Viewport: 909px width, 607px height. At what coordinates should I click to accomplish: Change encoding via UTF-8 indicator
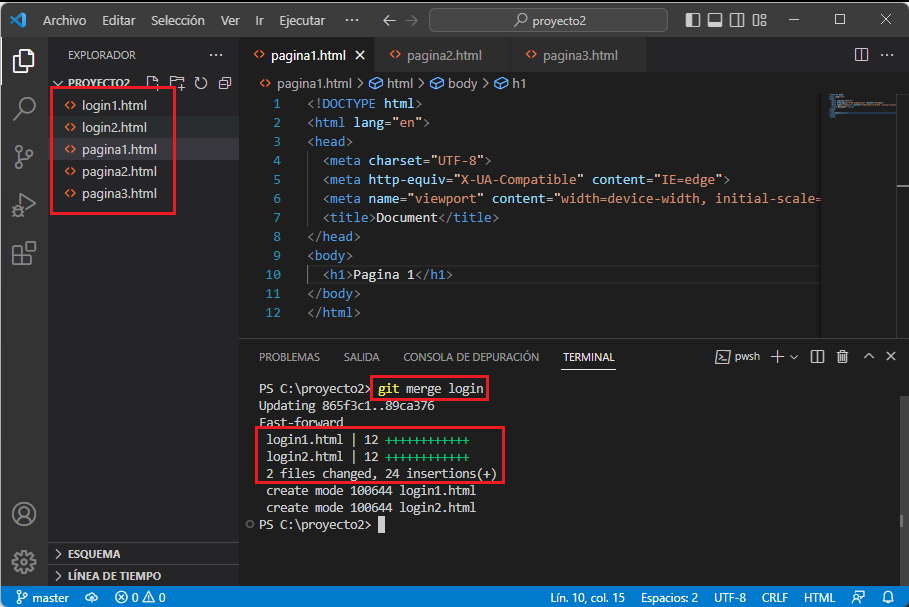point(730,597)
